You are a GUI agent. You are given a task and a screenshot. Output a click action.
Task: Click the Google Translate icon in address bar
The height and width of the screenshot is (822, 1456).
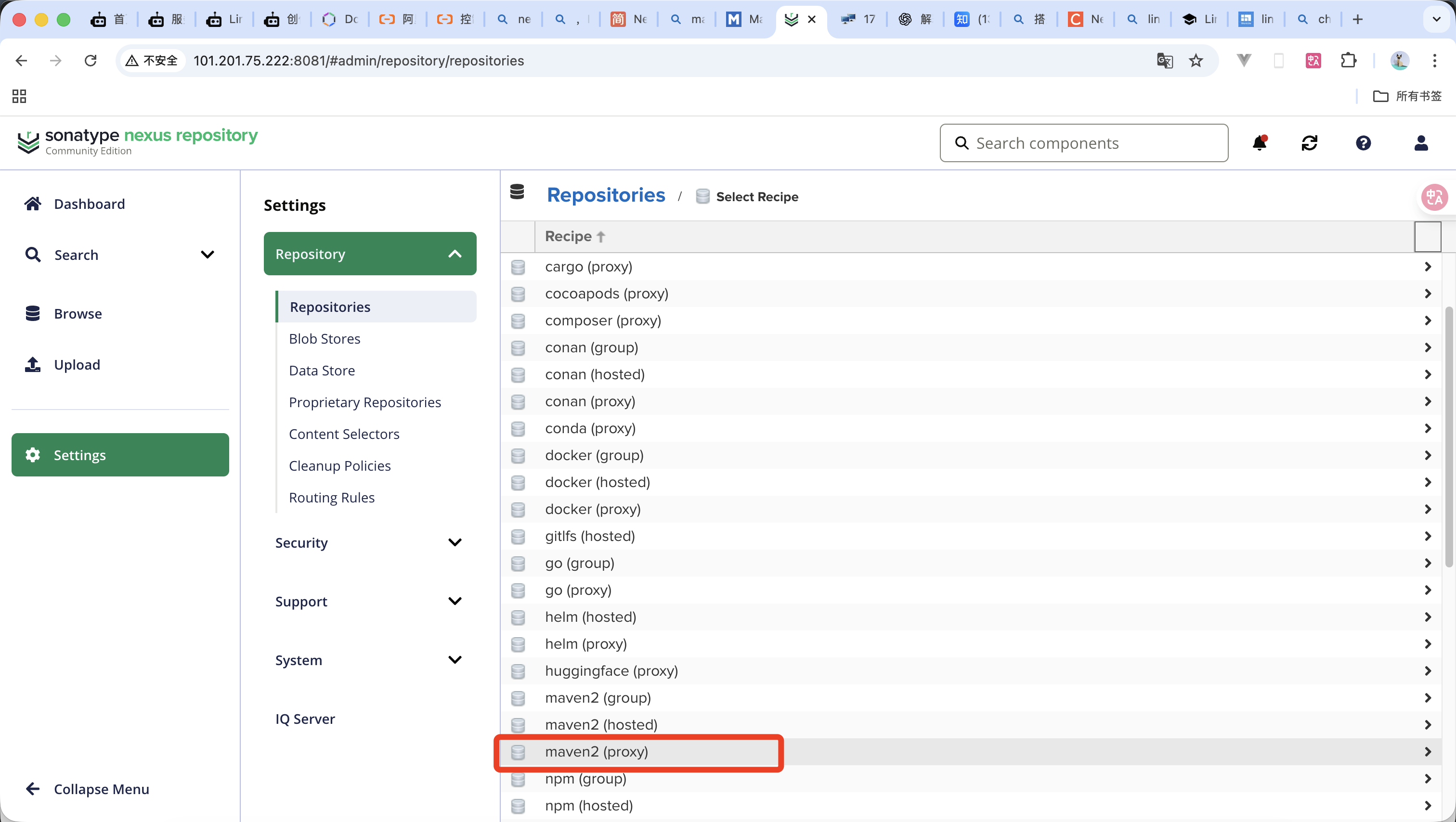click(1164, 61)
